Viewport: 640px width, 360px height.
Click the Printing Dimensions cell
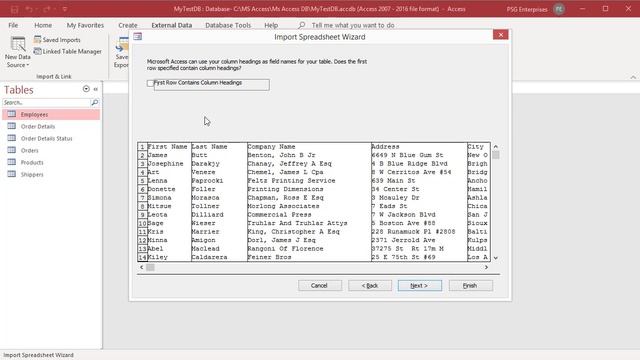point(309,189)
